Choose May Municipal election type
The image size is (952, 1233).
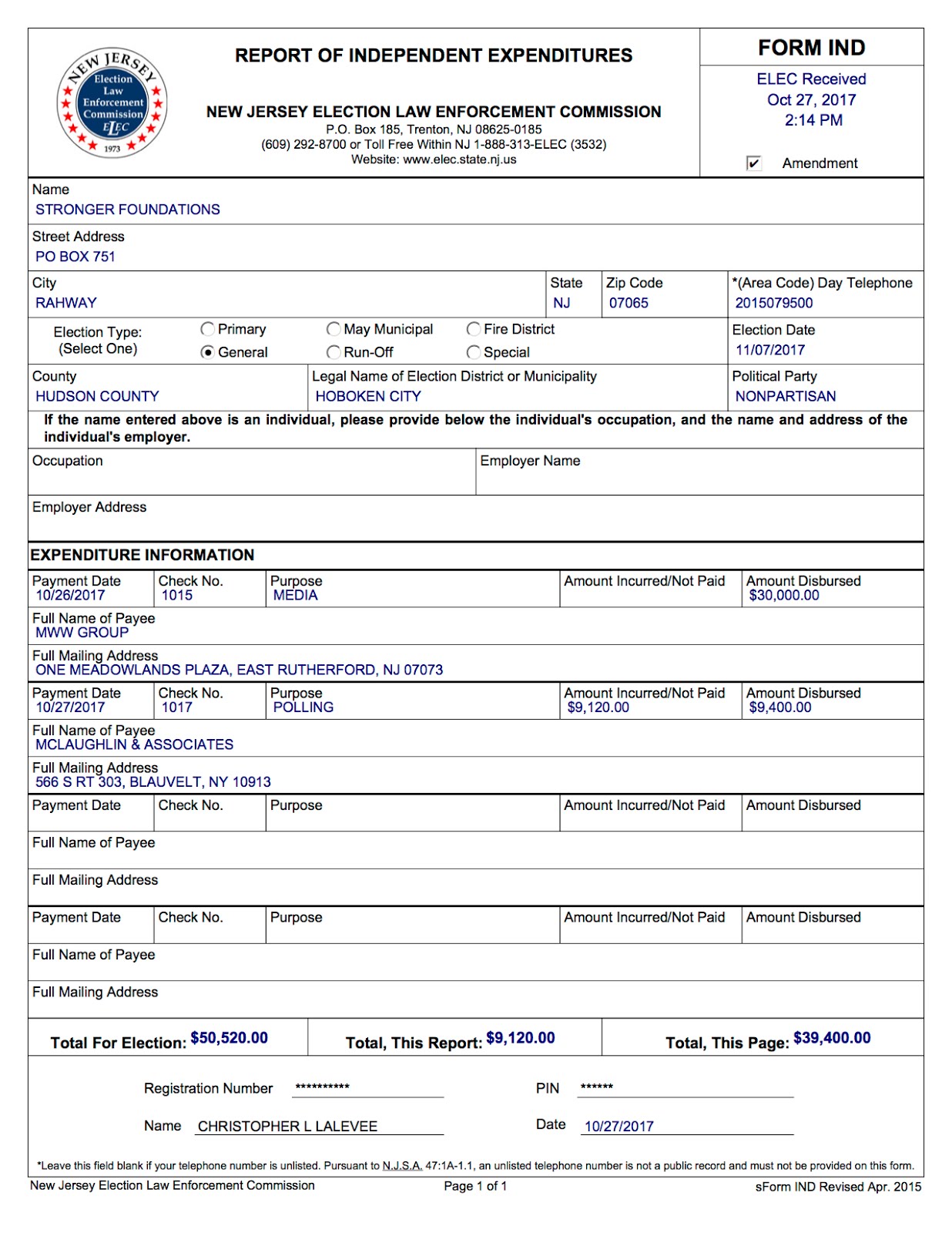[x=334, y=330]
